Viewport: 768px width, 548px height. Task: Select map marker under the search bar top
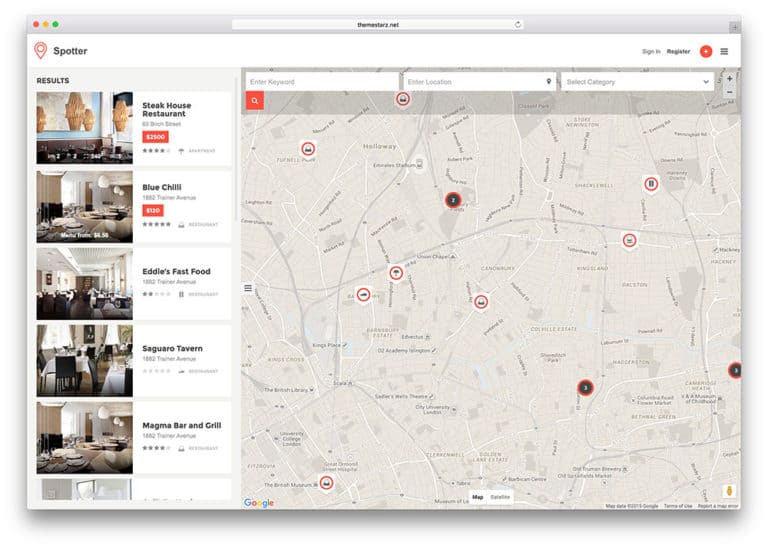403,99
